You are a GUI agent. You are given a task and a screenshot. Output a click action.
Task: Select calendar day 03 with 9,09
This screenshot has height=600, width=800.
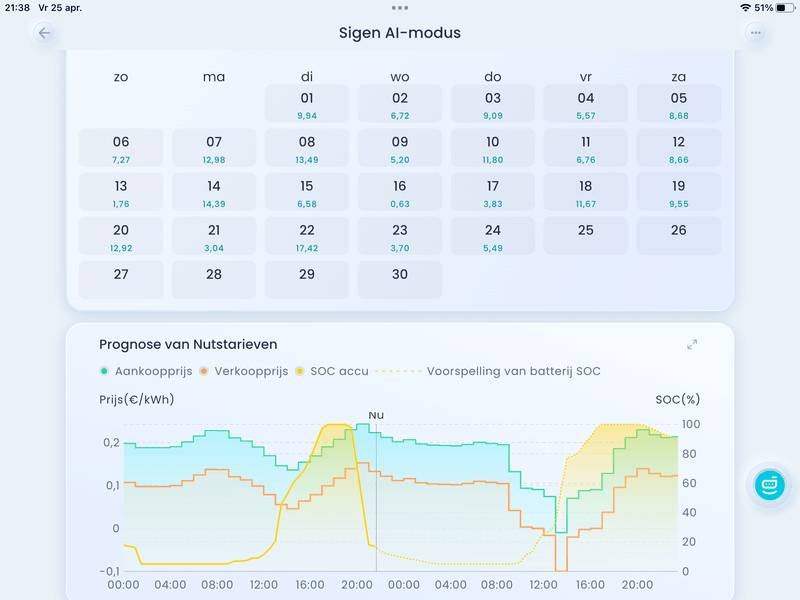pos(493,104)
